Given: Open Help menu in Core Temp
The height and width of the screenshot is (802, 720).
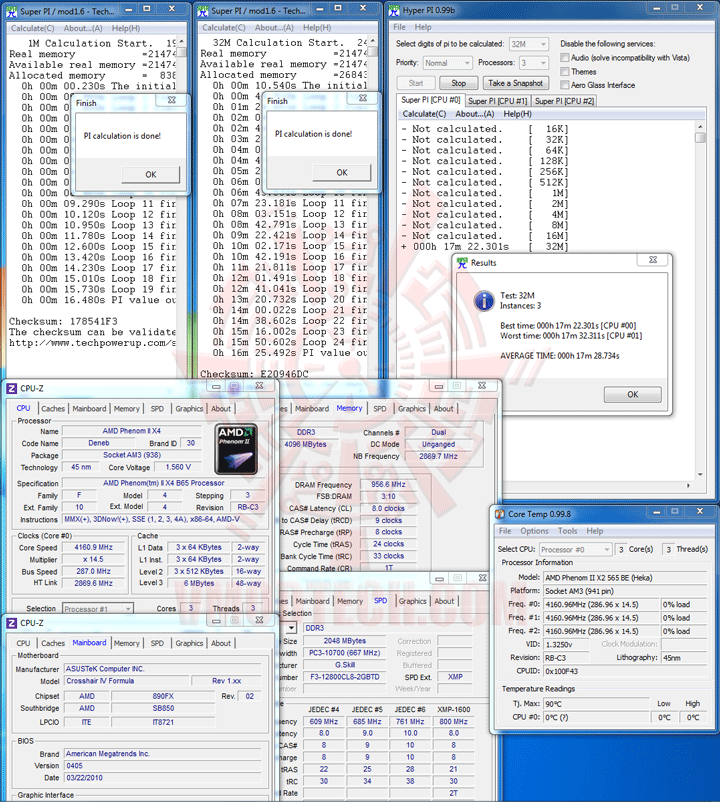Looking at the screenshot, I should (x=595, y=531).
